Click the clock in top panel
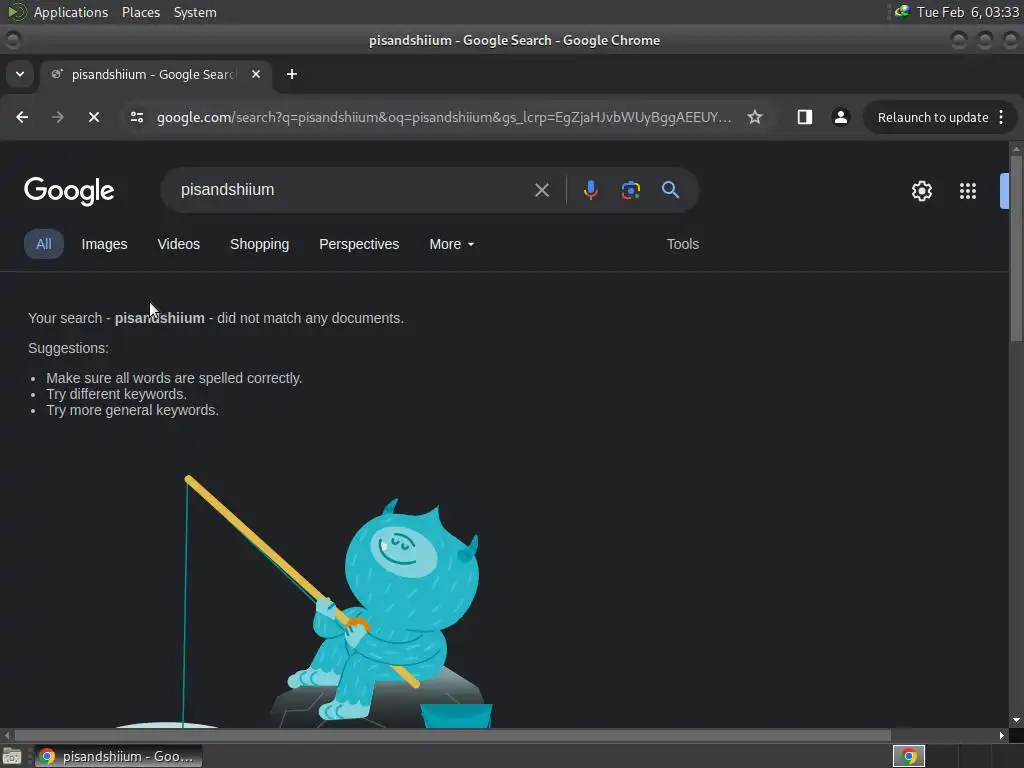This screenshot has width=1024, height=768. [967, 12]
